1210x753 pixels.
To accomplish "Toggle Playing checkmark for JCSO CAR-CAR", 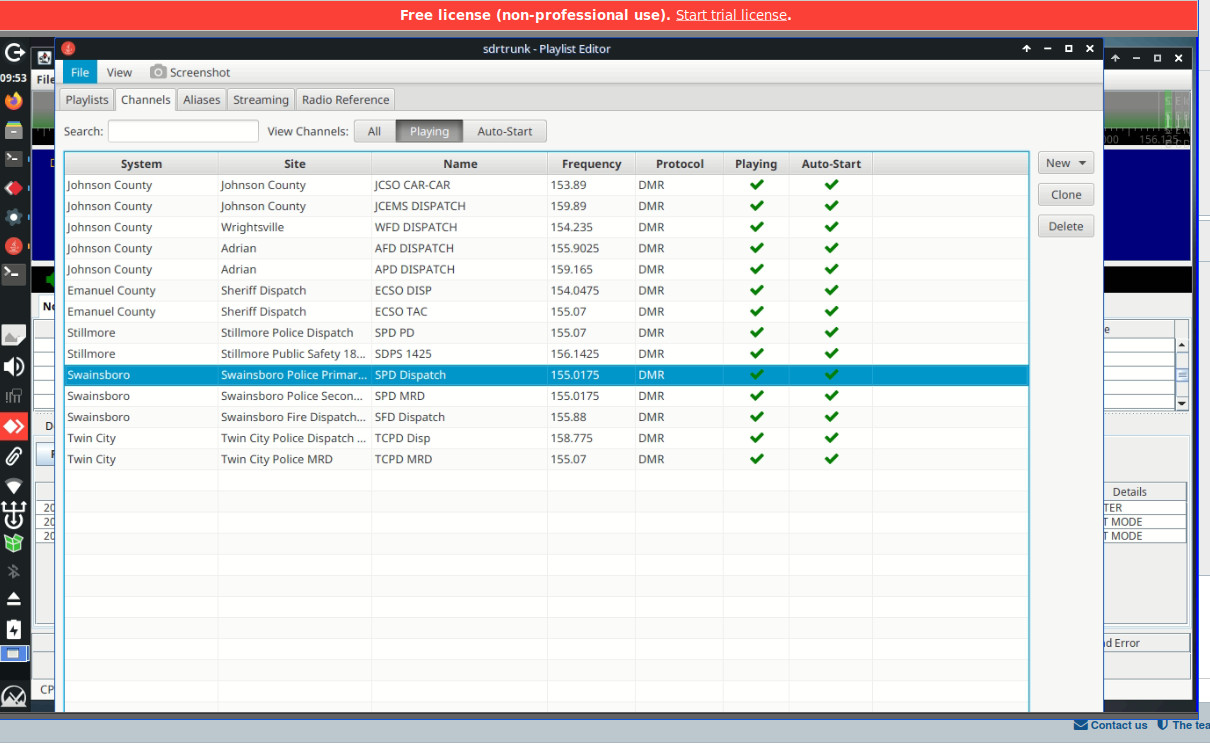I will pyautogui.click(x=756, y=185).
